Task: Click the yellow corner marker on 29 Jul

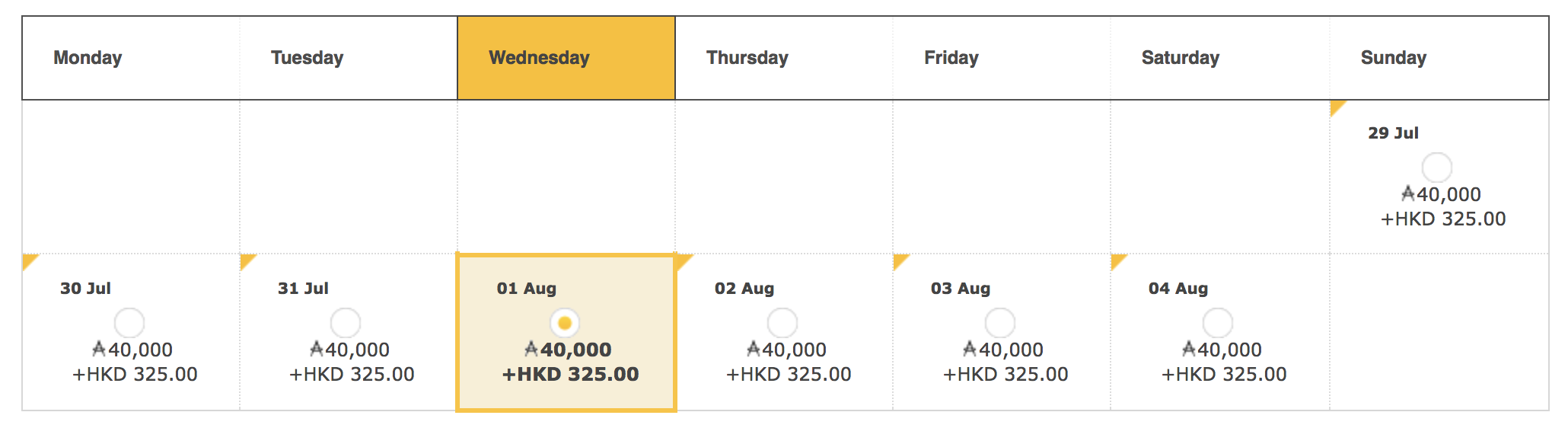Action: 1336,106
